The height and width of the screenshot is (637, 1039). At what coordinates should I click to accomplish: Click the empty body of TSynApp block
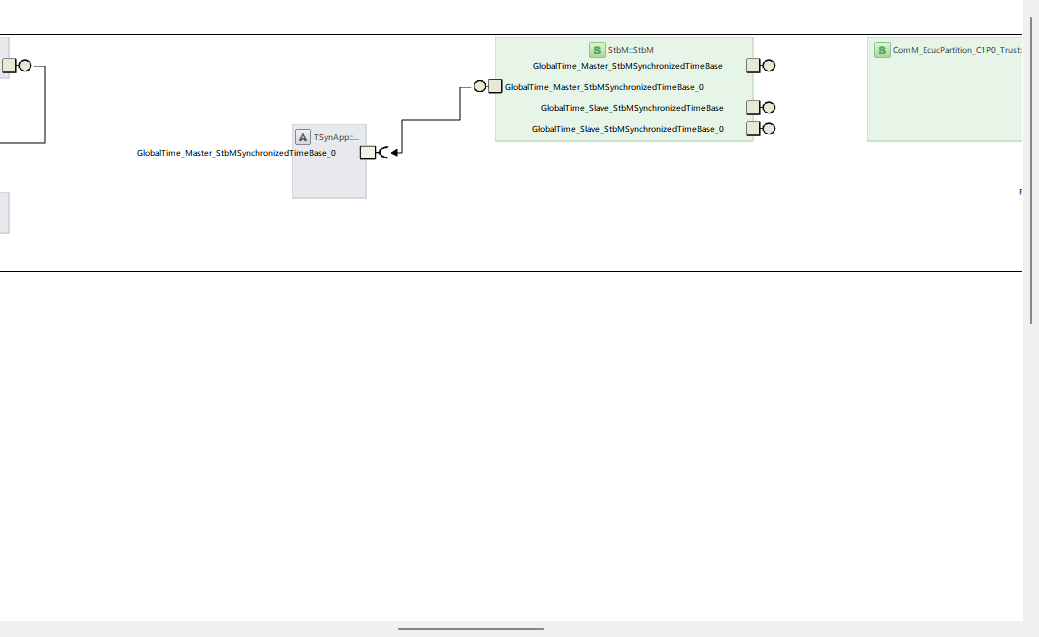pos(329,173)
